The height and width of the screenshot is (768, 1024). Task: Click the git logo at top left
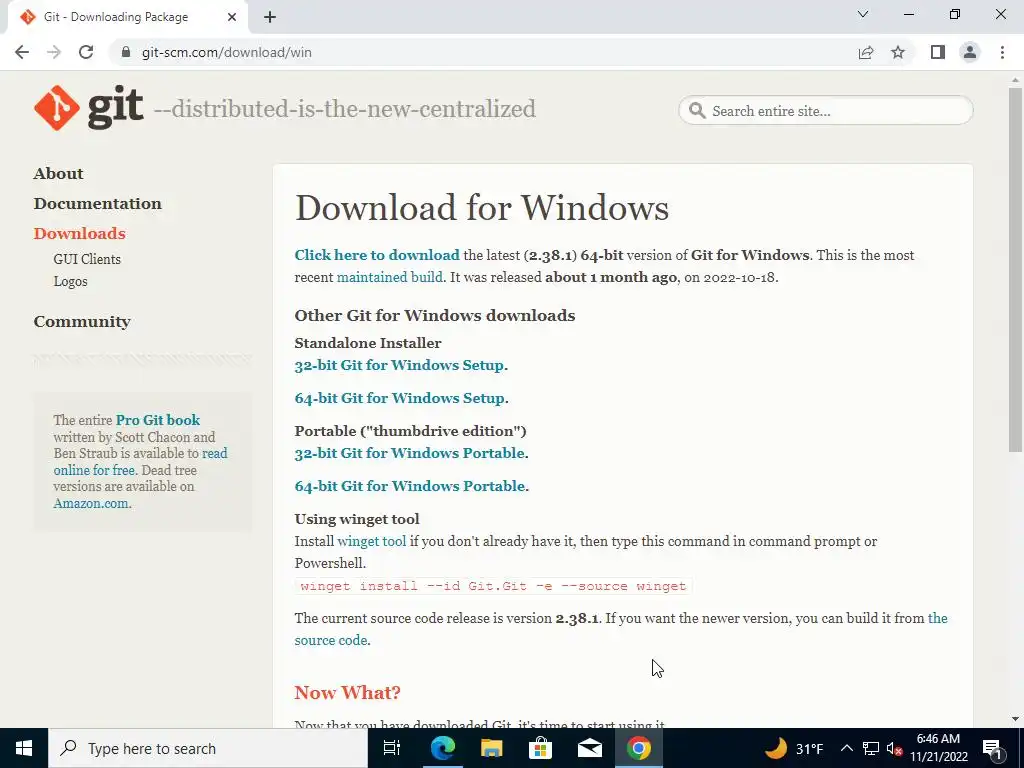point(88,107)
